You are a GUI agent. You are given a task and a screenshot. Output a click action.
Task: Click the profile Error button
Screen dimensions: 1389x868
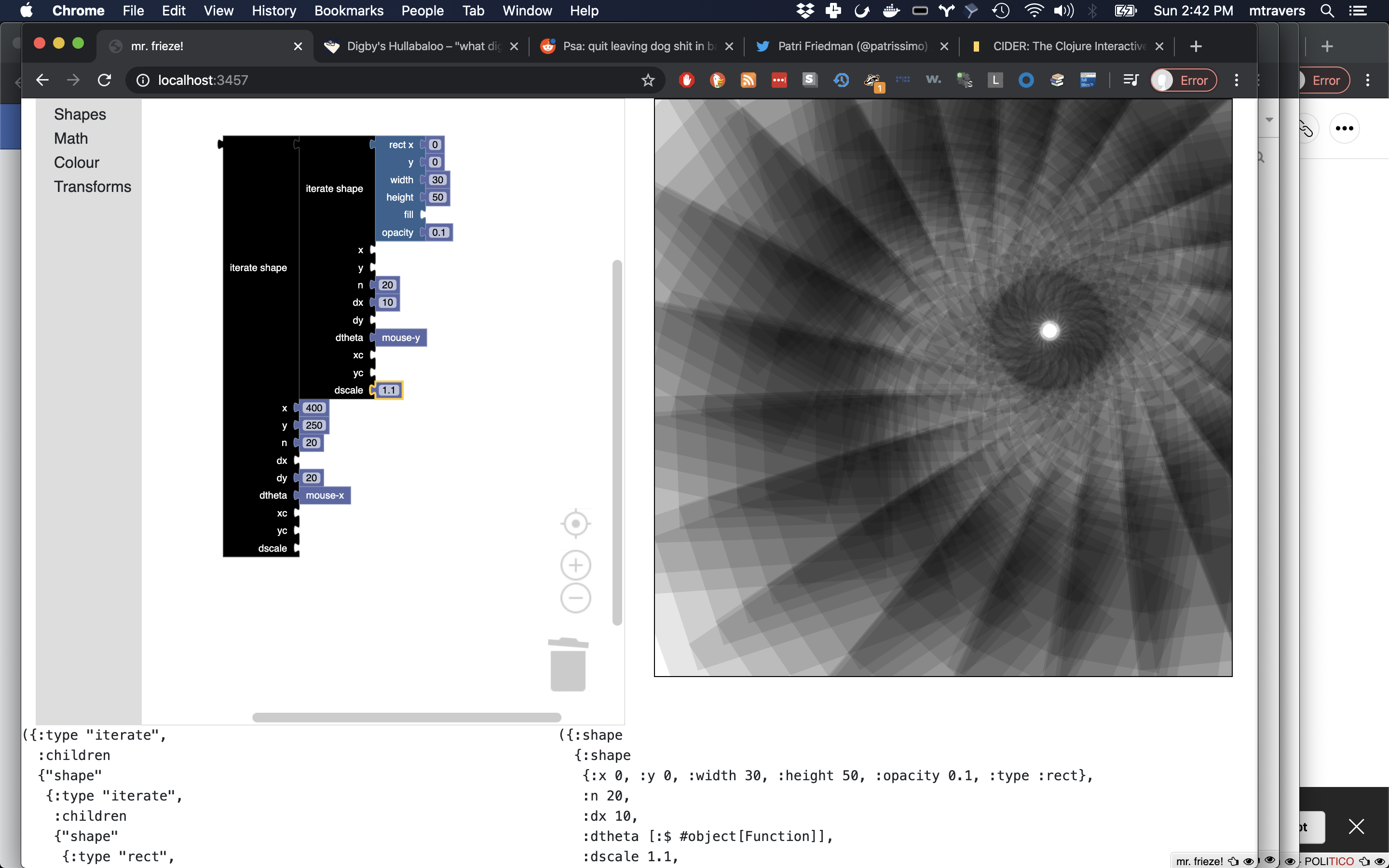[1184, 81]
